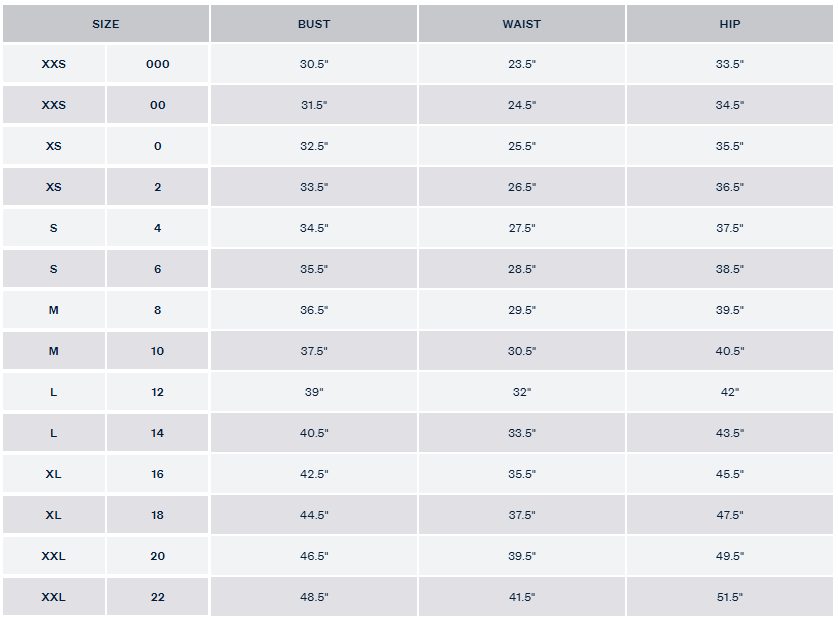This screenshot has width=838, height=621.
Task: Click the 32" waist cell
Action: [x=521, y=392]
